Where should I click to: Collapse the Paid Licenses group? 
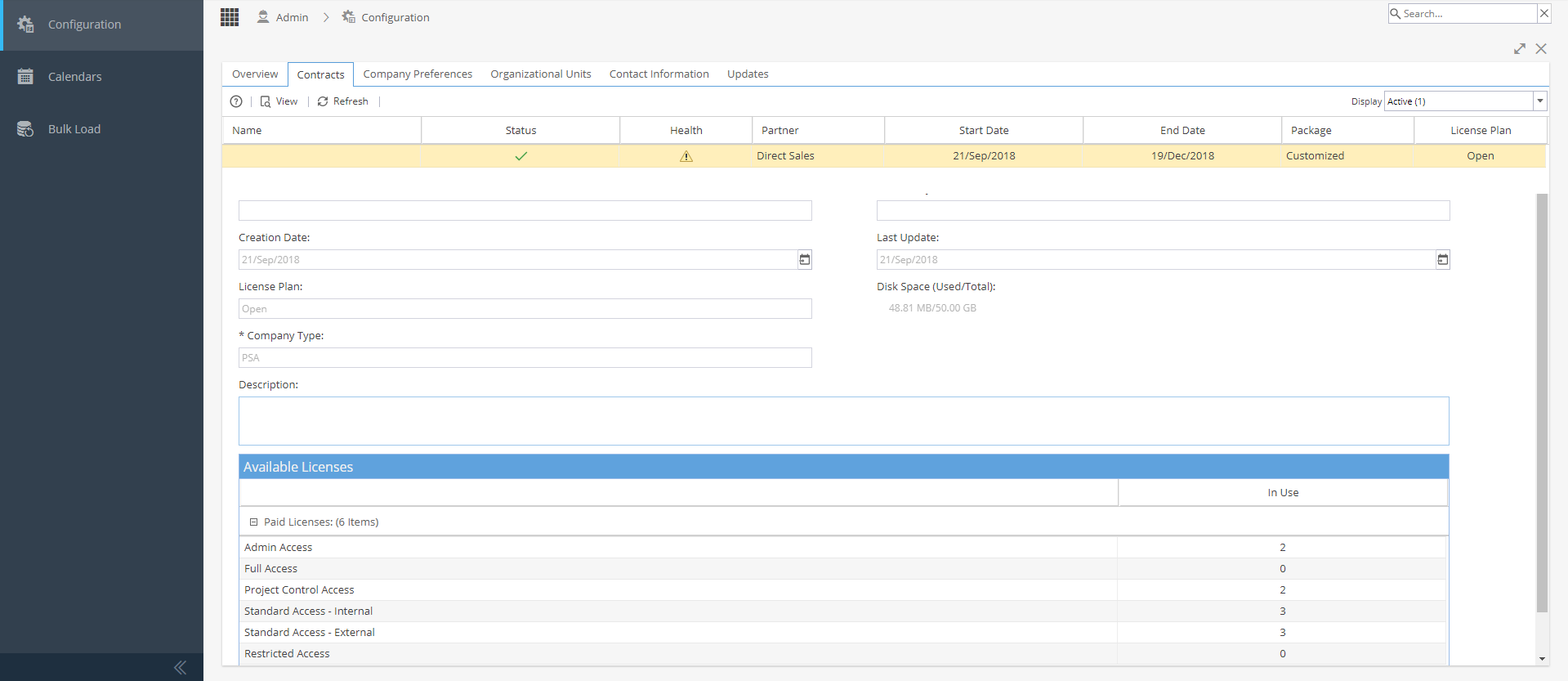(253, 522)
